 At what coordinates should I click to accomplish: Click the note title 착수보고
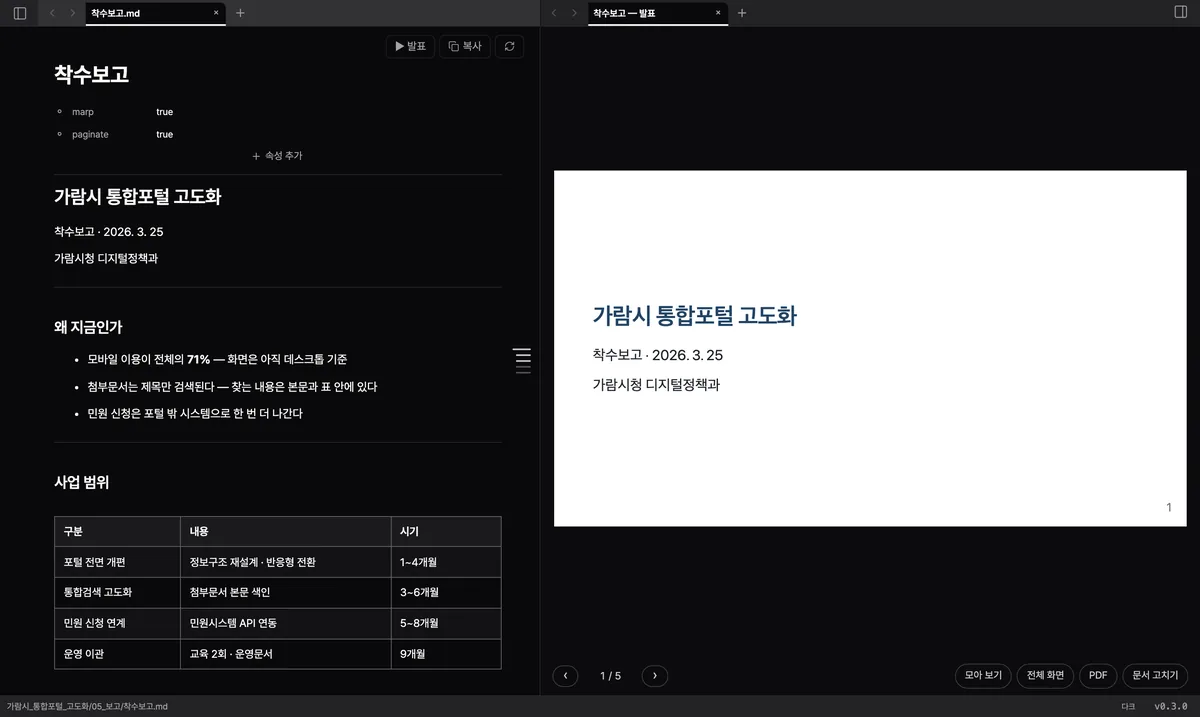click(x=91, y=74)
